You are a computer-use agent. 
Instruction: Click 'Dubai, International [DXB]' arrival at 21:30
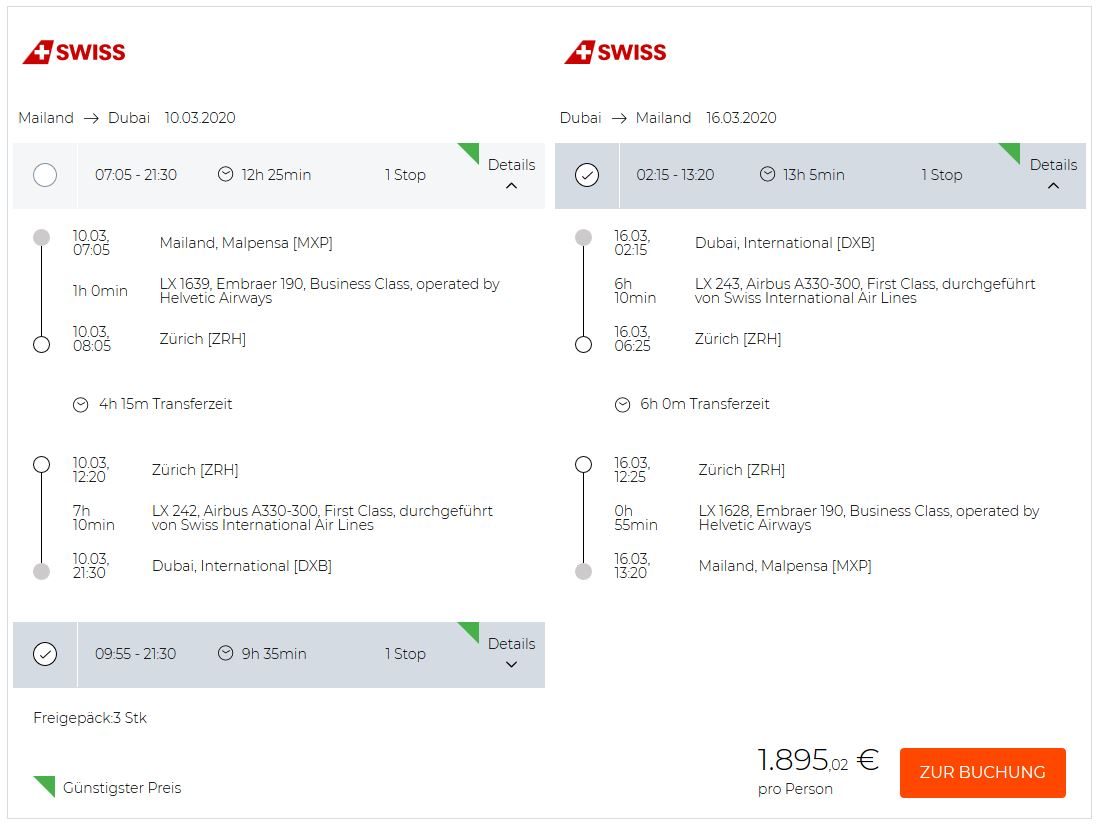click(242, 566)
